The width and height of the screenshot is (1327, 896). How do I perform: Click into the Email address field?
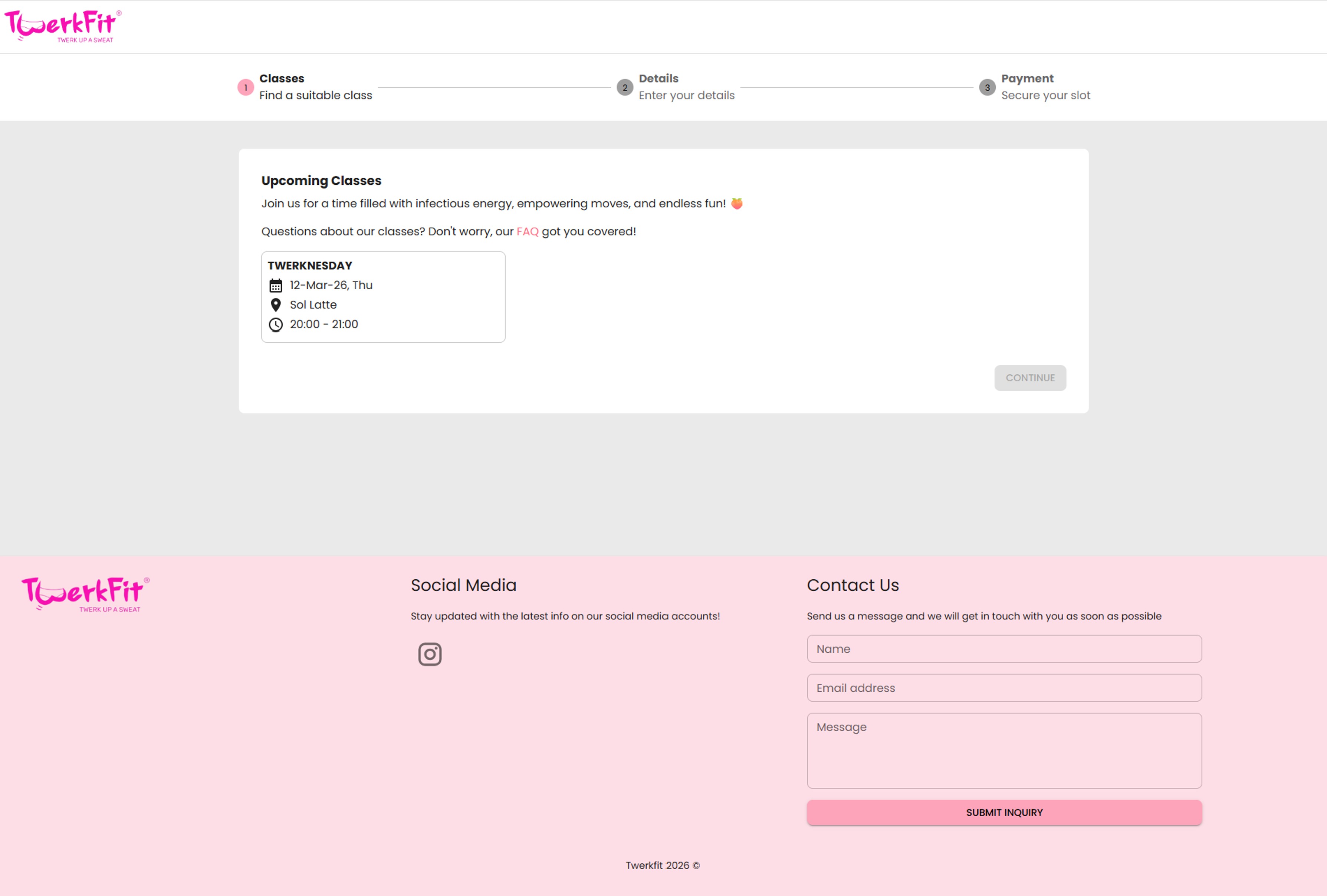(1004, 688)
